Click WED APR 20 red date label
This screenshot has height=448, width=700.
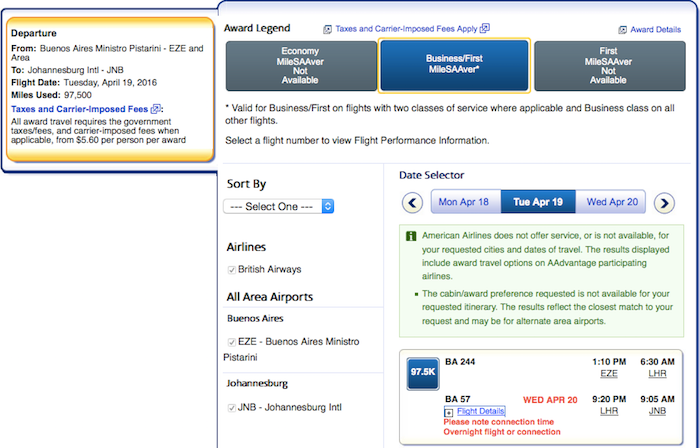point(550,400)
